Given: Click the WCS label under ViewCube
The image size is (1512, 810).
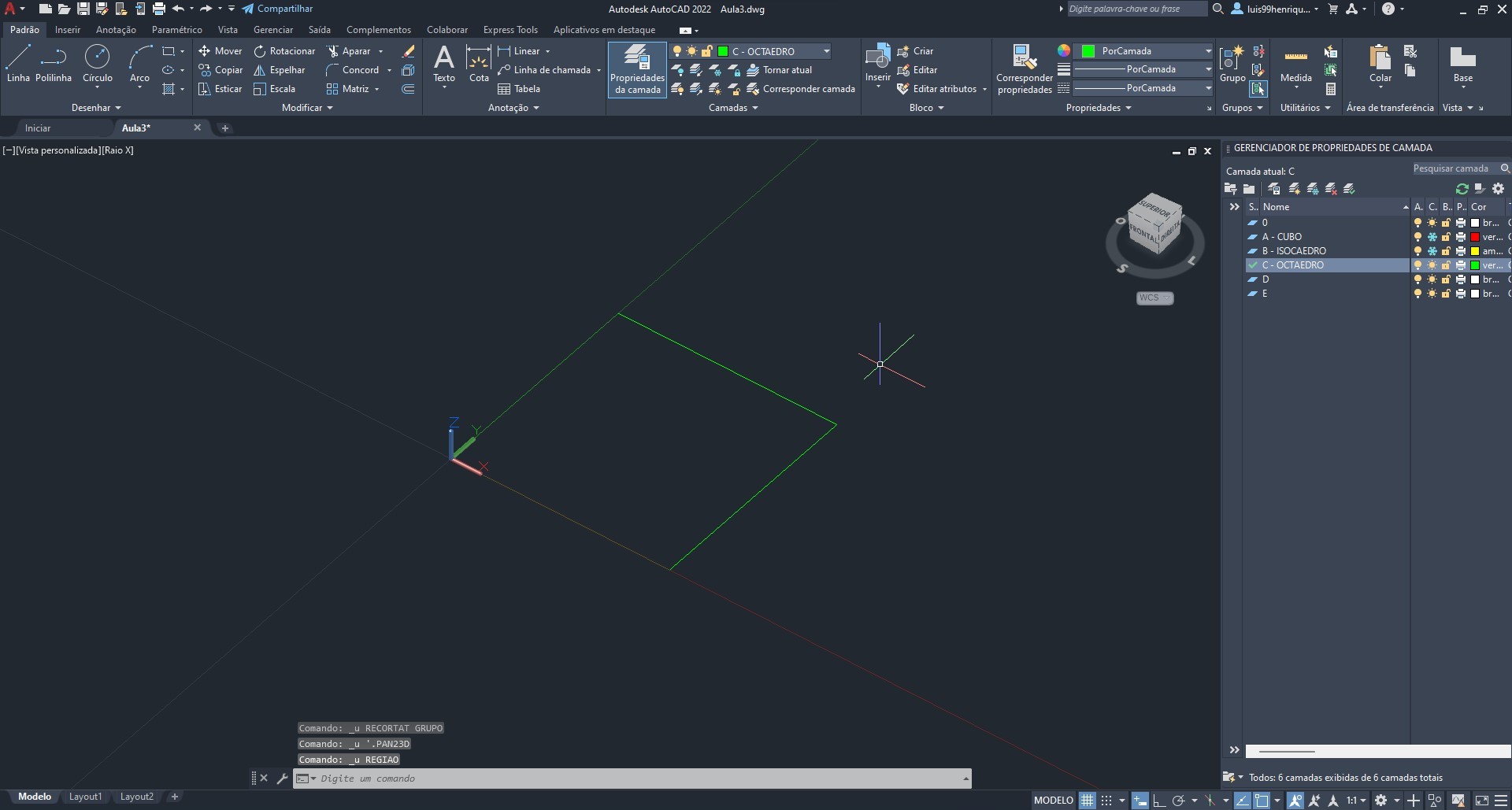Looking at the screenshot, I should tap(1154, 298).
